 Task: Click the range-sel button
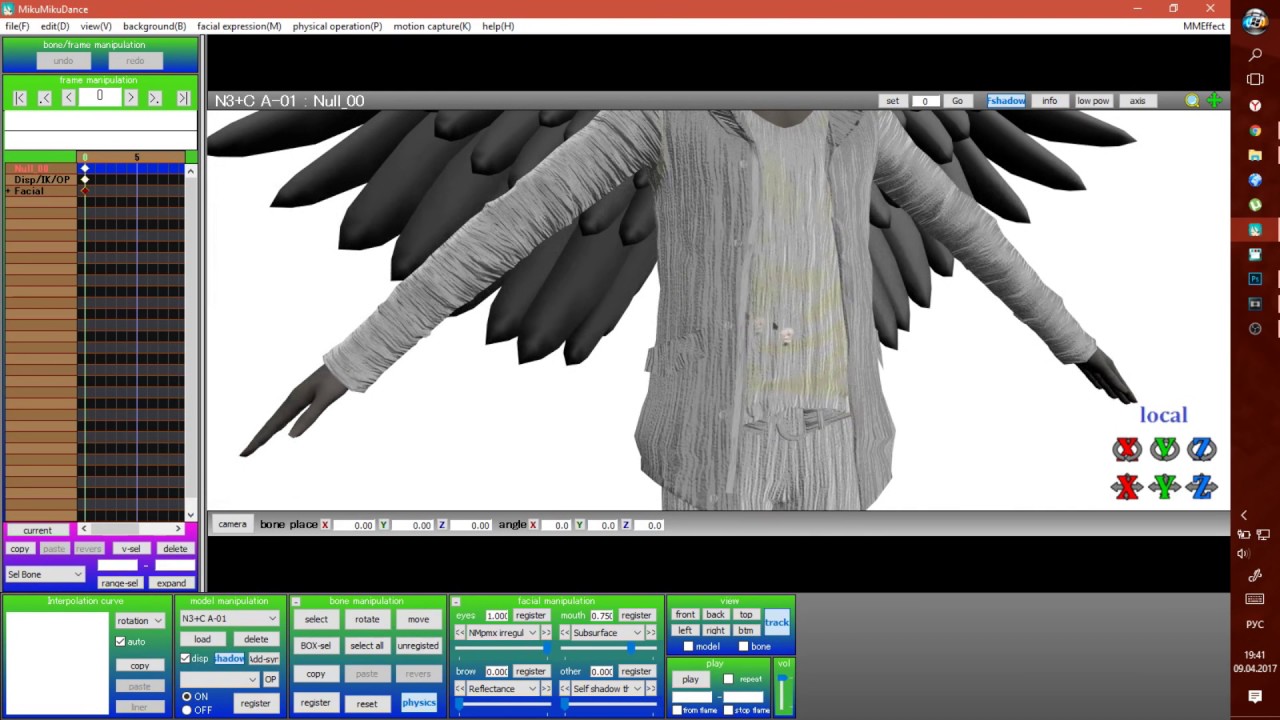coord(120,583)
